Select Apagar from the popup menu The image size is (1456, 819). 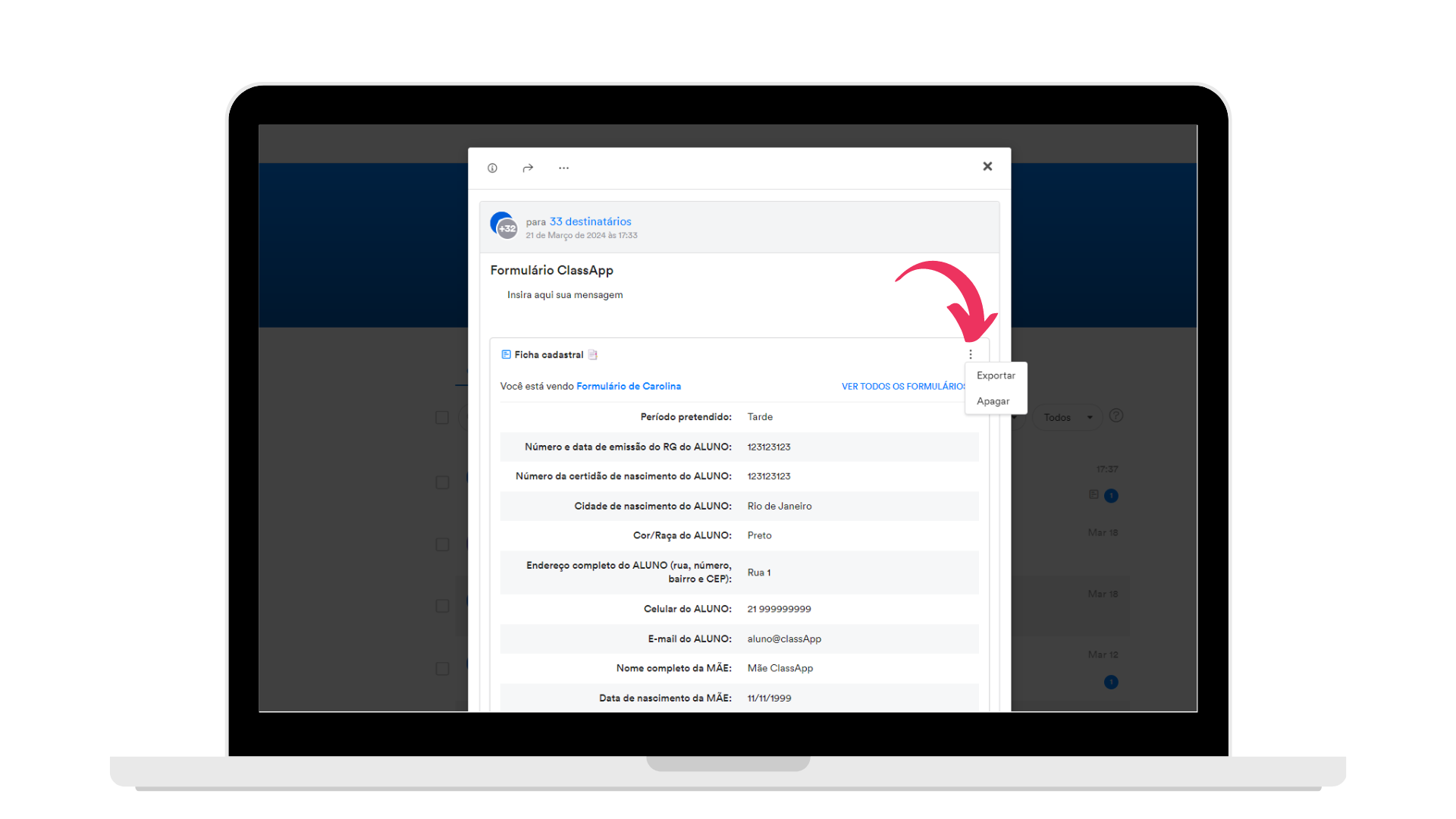993,401
